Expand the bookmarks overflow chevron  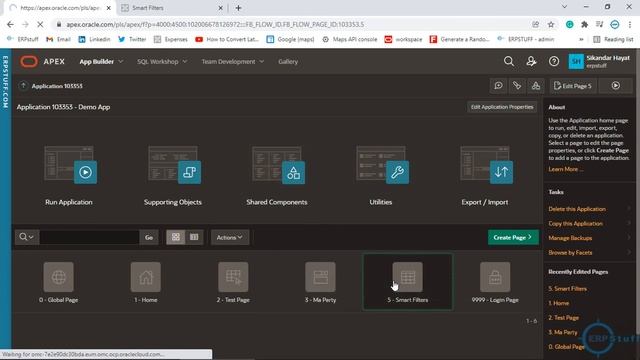pyautogui.click(x=581, y=39)
